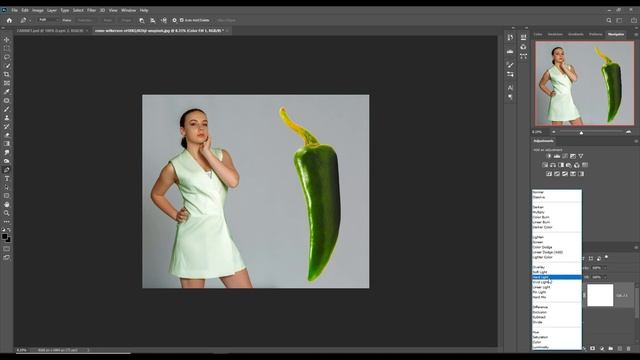Select the Lasso tool
This screenshot has height=360, width=640.
[7, 57]
